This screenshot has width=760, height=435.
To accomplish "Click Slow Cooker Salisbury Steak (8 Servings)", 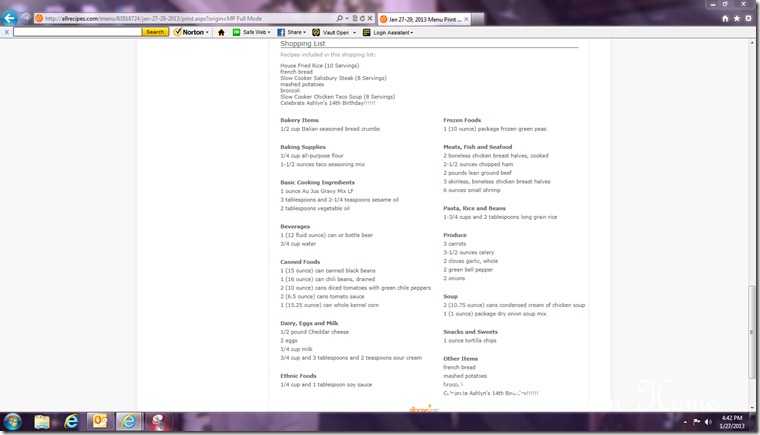I will click(x=333, y=78).
